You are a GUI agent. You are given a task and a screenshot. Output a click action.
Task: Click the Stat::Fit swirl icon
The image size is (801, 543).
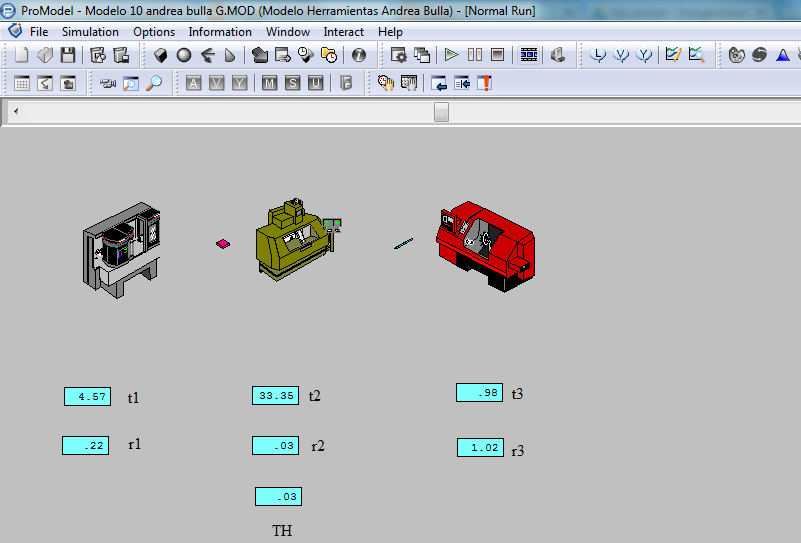760,55
